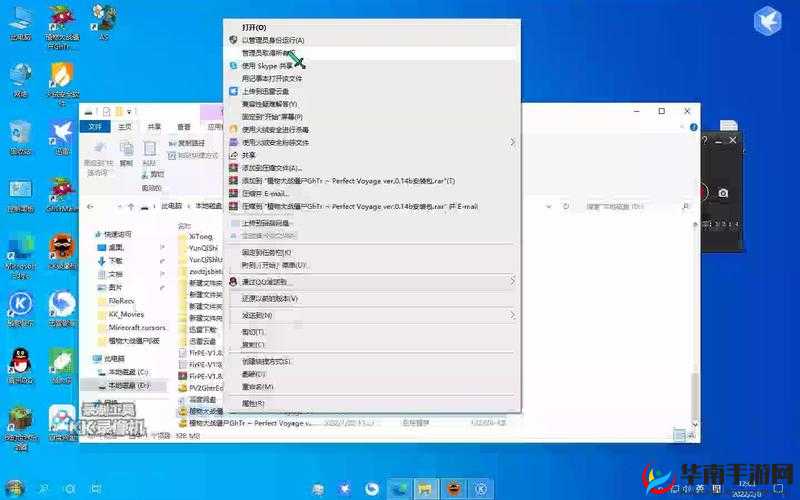Expand the 发送到(N) submenu arrow
The height and width of the screenshot is (500, 800).
[x=512, y=315]
